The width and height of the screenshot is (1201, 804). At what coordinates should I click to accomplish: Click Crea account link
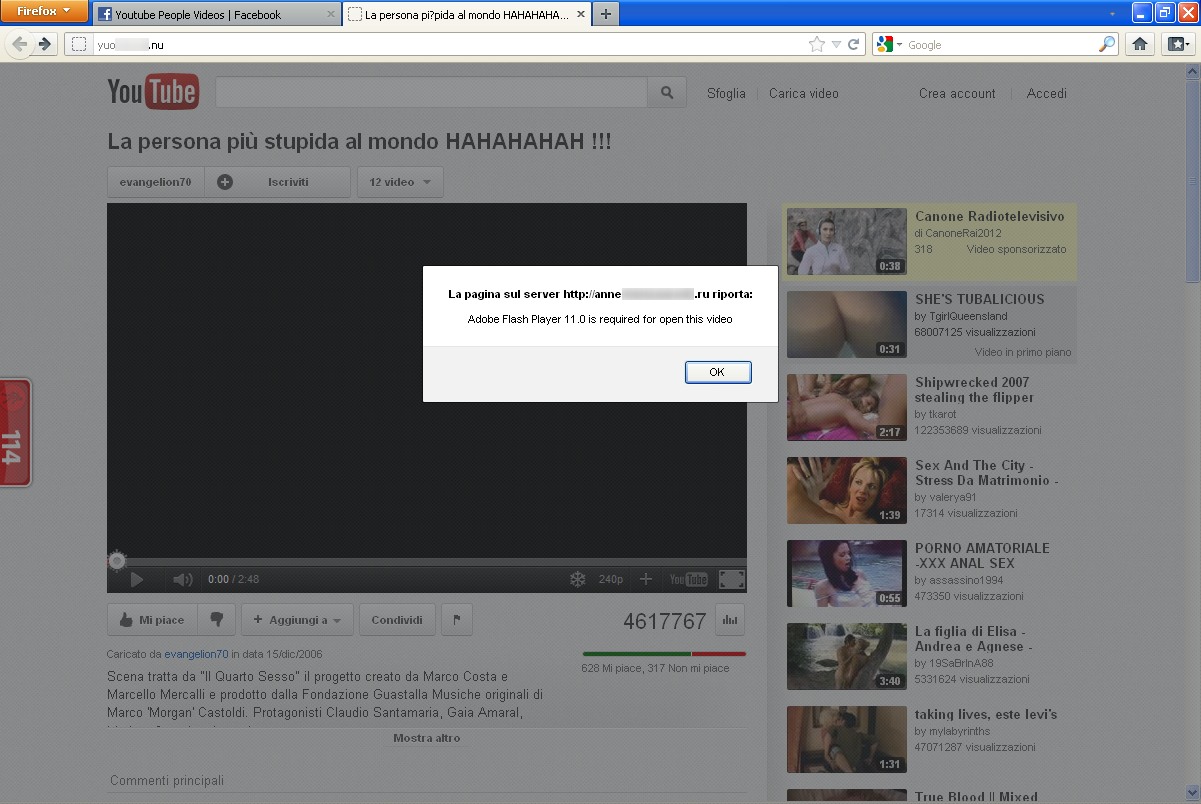click(957, 93)
